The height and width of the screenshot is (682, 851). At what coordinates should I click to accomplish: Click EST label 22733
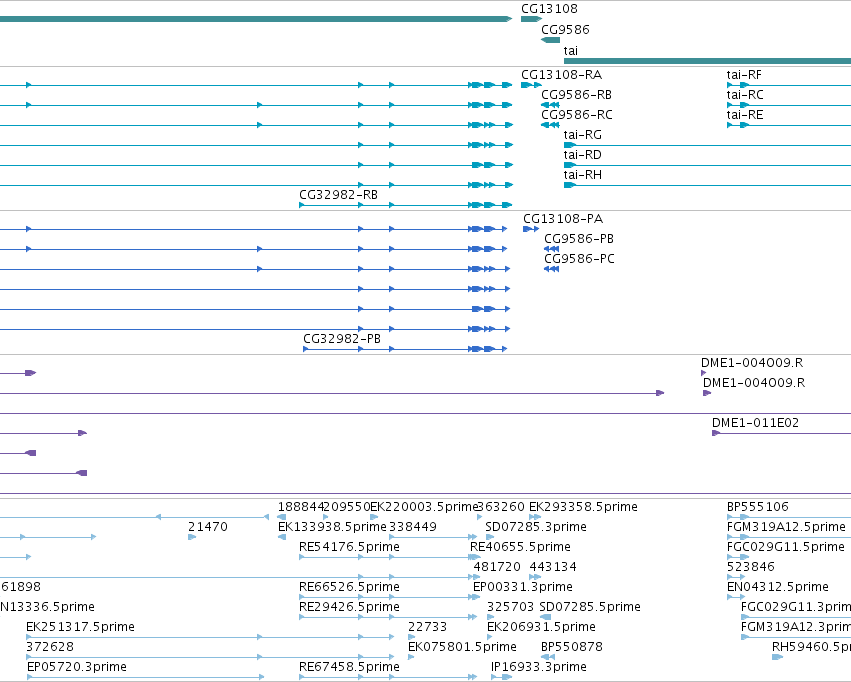point(428,627)
